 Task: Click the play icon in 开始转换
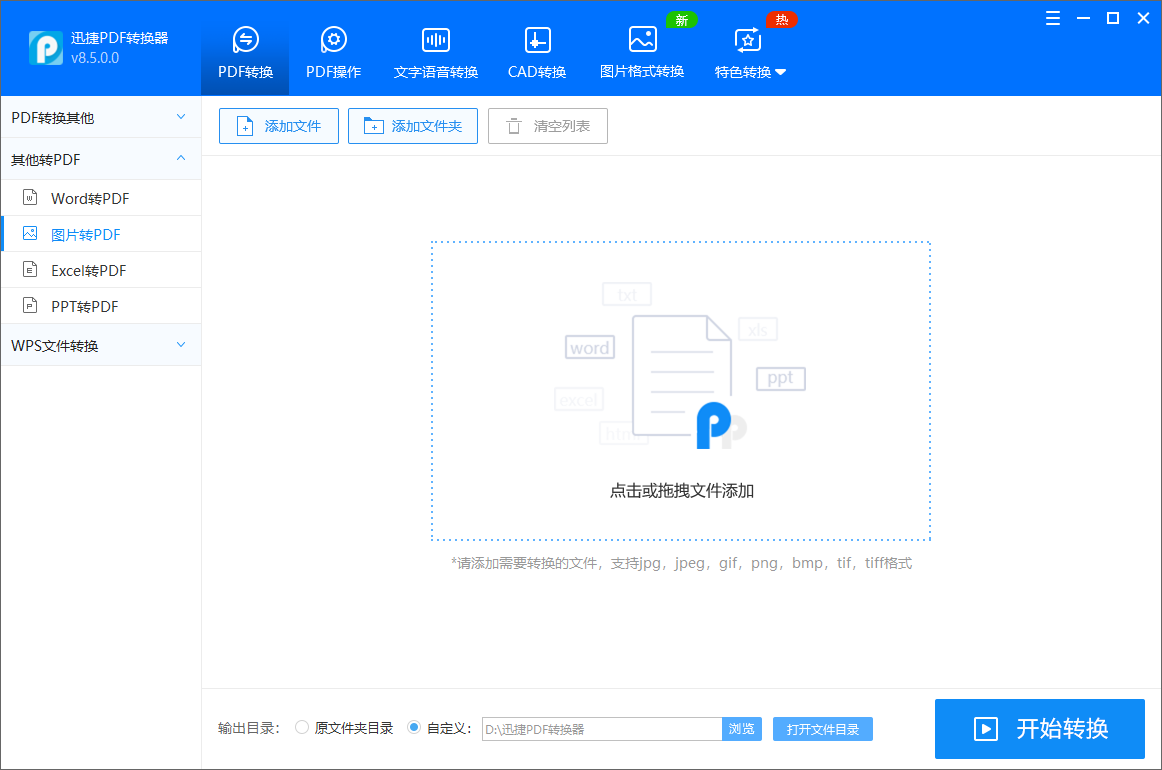click(x=985, y=728)
